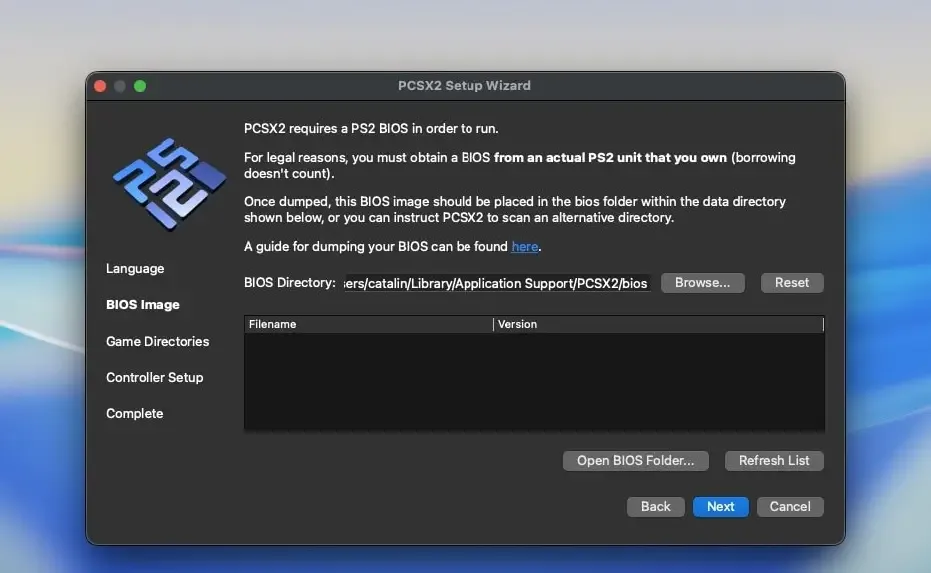This screenshot has height=573, width=931.
Task: Click the PCSX2 Setup Wizard title text
Action: click(x=464, y=86)
